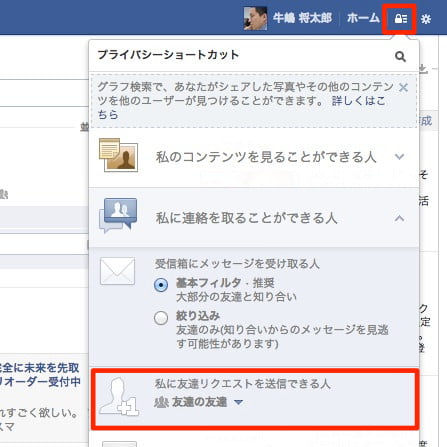
Task: Go to ホーム in the top bar
Action: 363,18
